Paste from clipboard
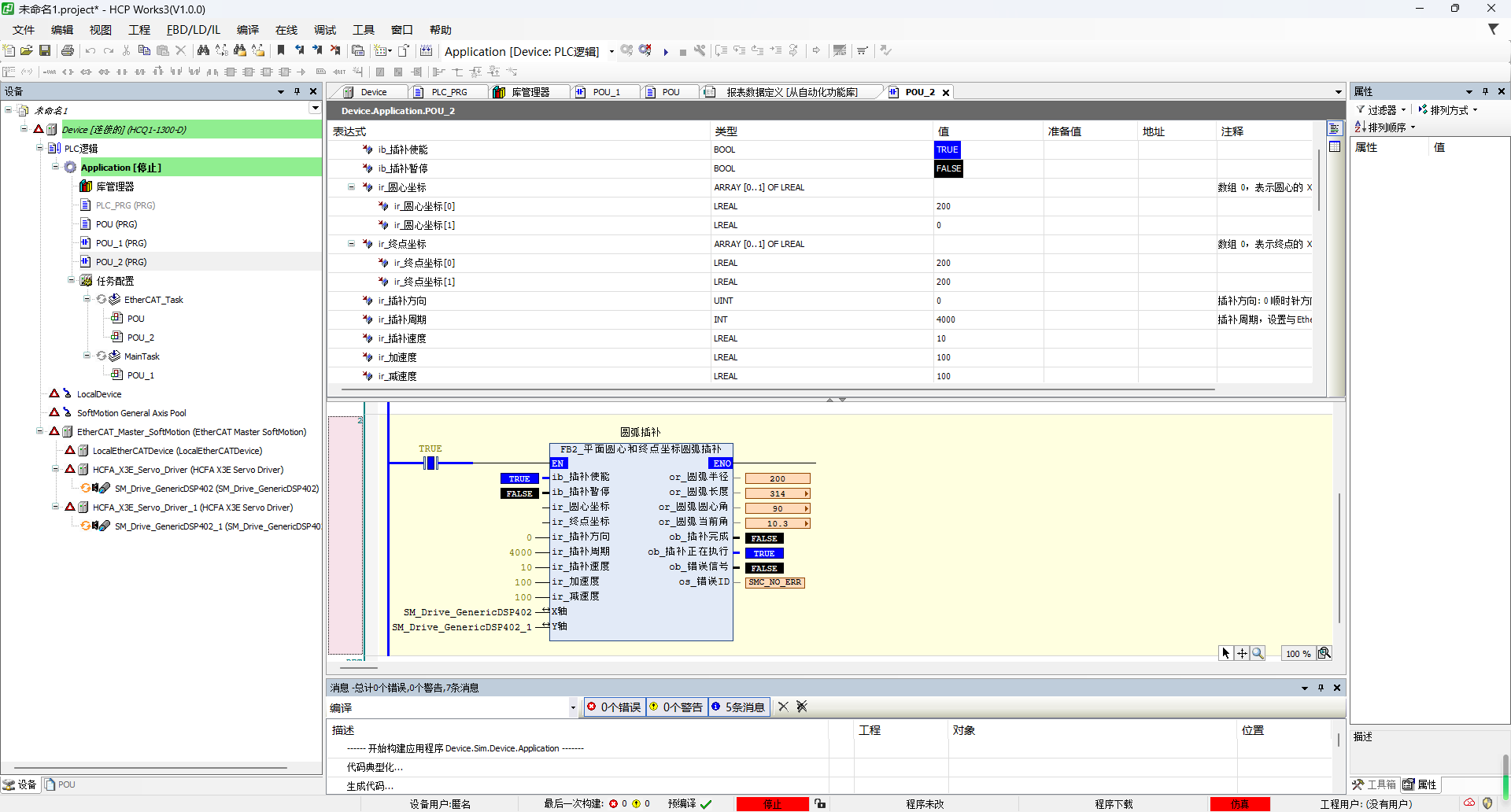Image resolution: width=1511 pixels, height=812 pixels. click(163, 50)
